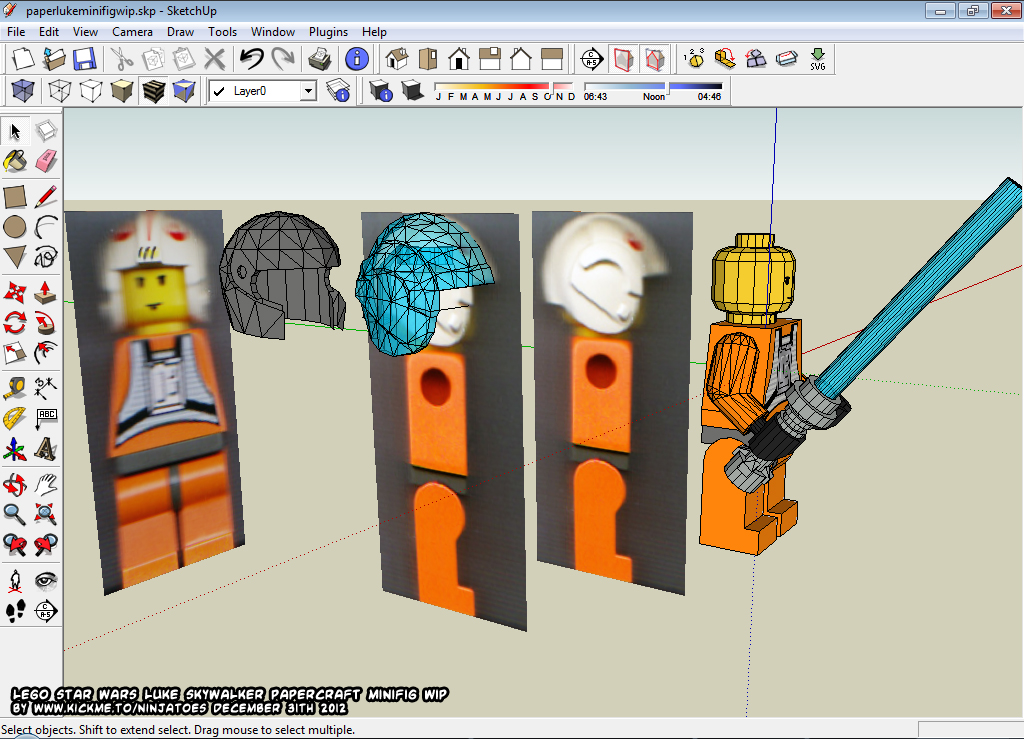Pick the pink Eraser tool
Image resolution: width=1024 pixels, height=739 pixels.
coord(46,161)
